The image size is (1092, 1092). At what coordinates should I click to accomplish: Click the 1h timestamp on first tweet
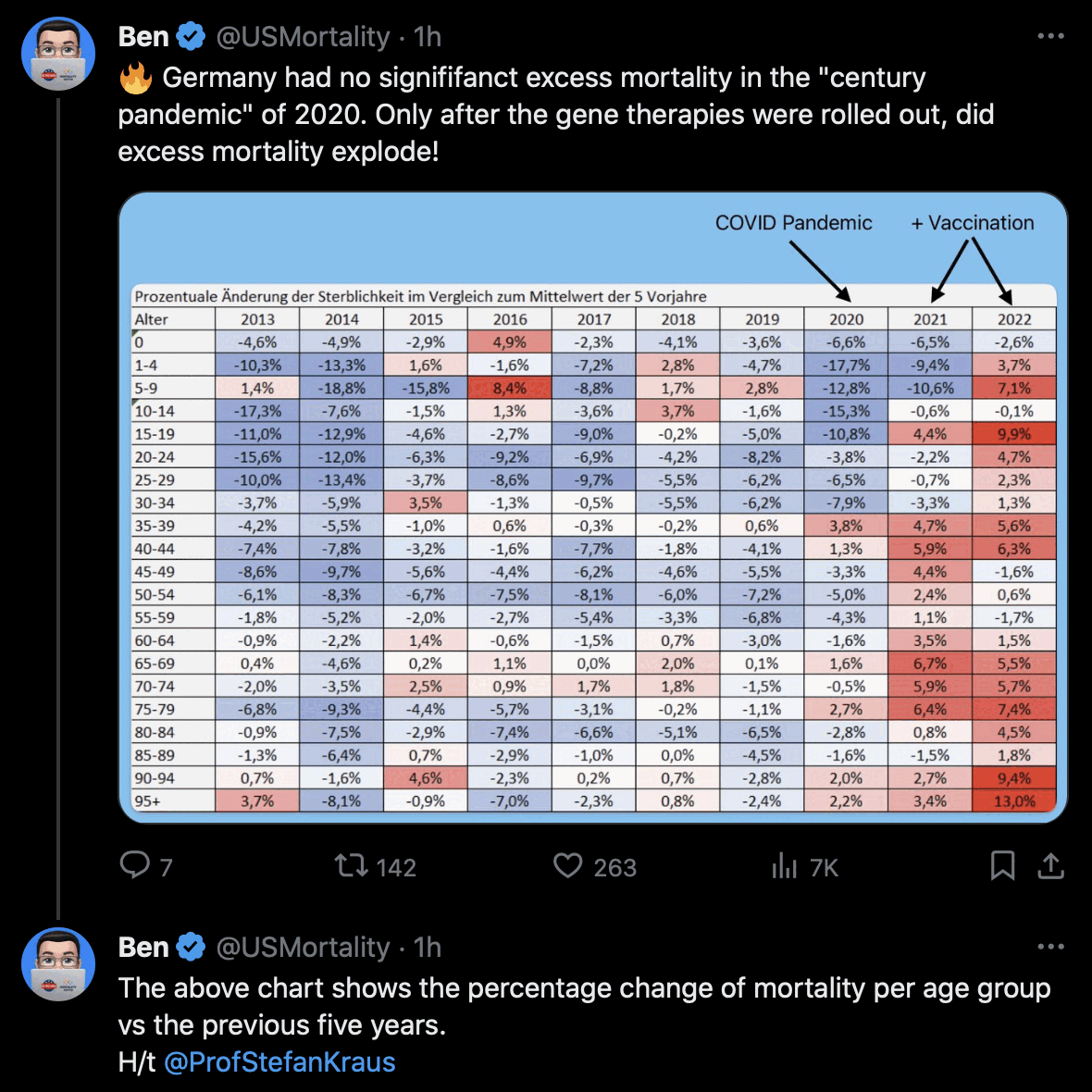coord(428,36)
